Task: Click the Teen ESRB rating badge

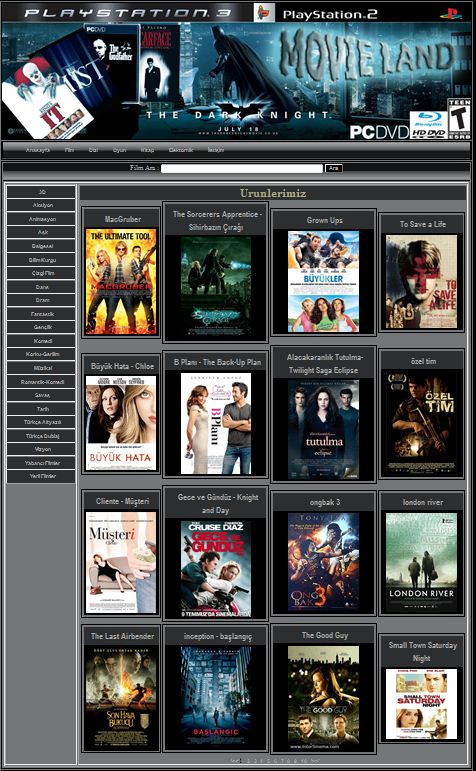Action: tap(459, 119)
